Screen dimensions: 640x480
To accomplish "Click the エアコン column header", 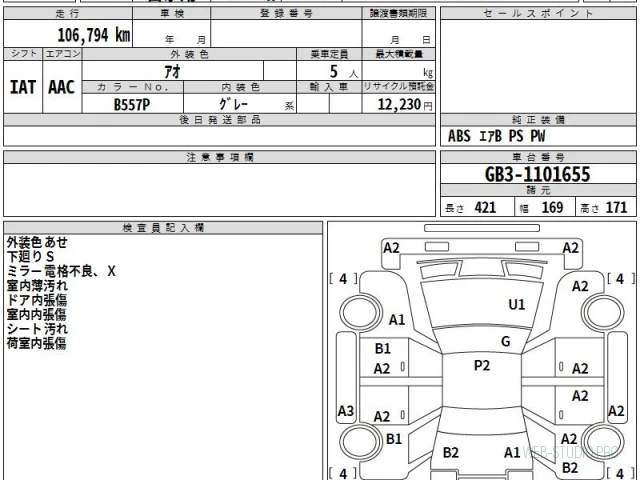I will 62,54.
